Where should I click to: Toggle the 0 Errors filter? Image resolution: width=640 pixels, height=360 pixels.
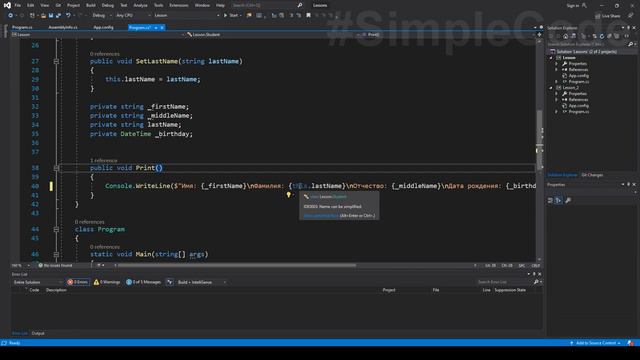[x=78, y=282]
